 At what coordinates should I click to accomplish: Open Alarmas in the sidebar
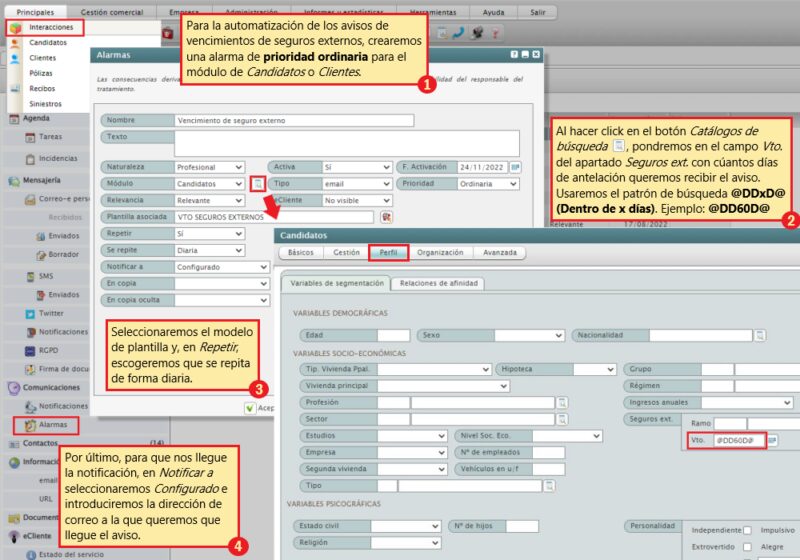coord(52,424)
